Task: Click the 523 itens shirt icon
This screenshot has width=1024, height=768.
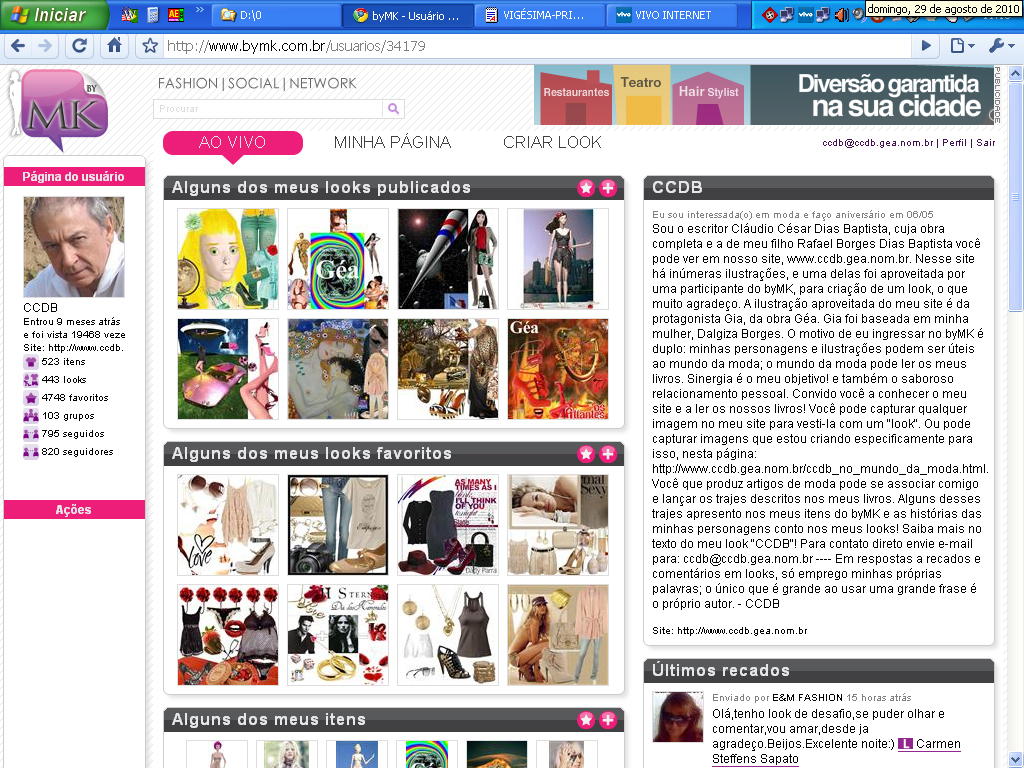Action: (x=30, y=362)
